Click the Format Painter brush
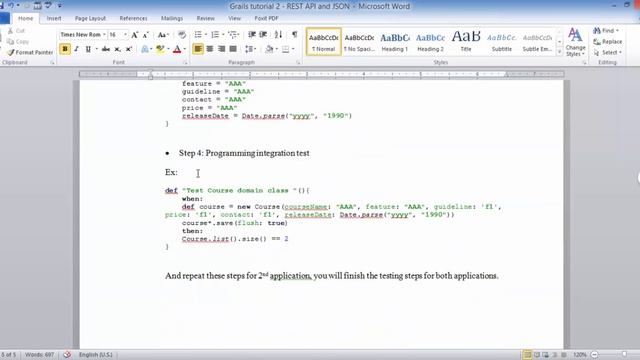 11,52
